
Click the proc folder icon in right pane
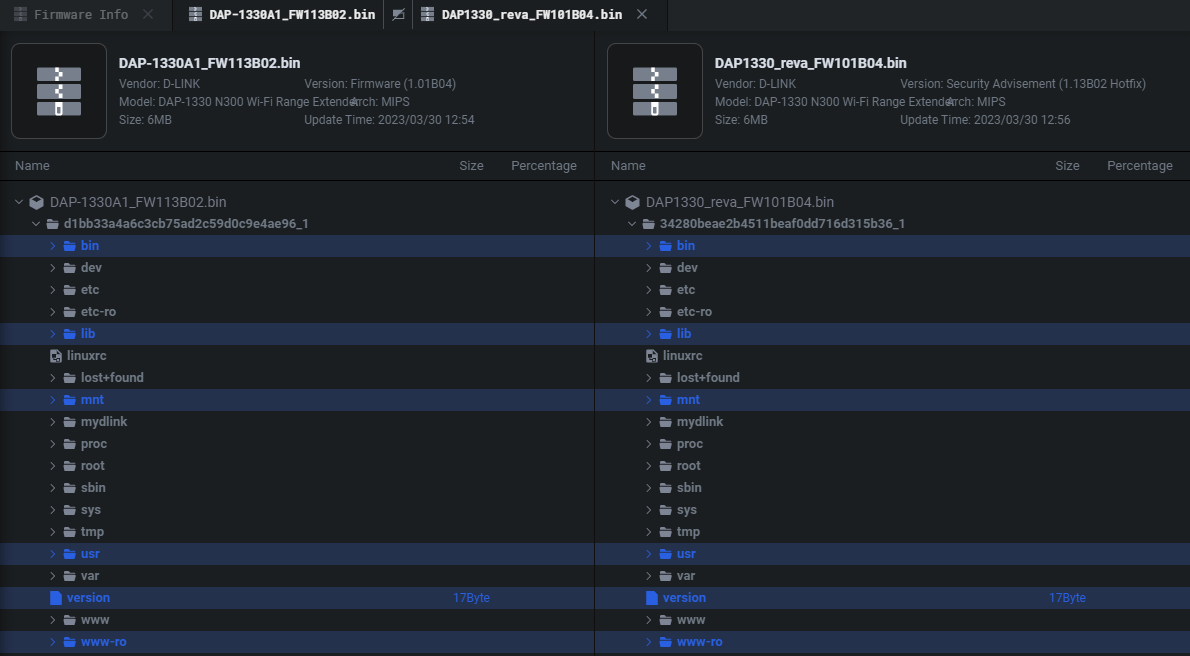coord(666,444)
